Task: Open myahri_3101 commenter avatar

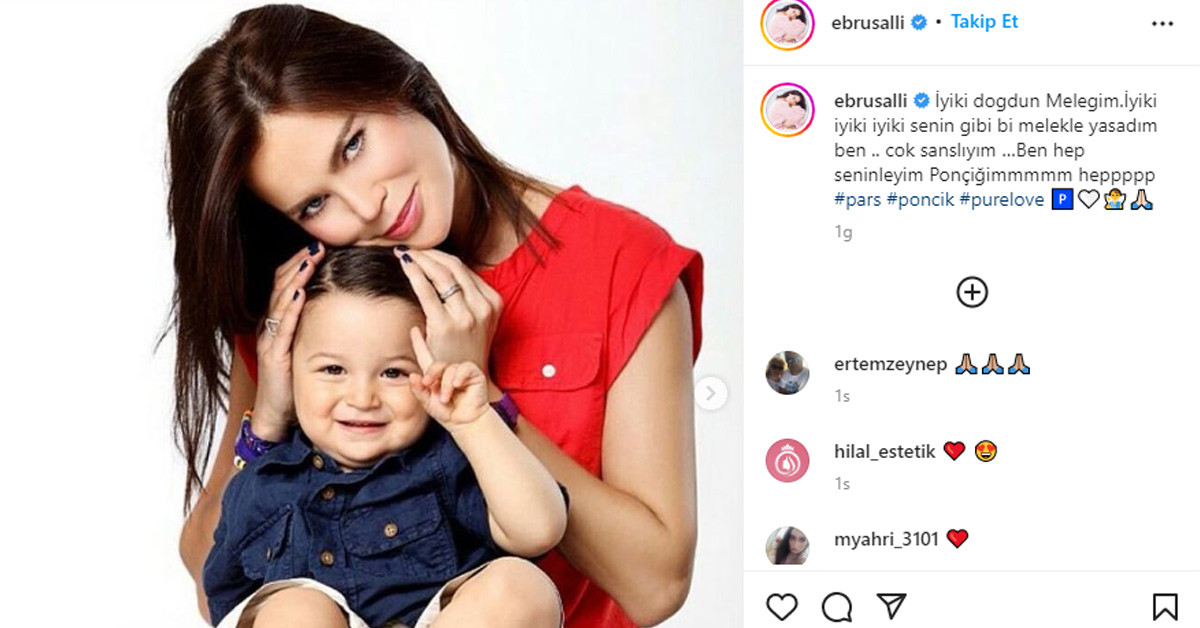Action: (x=787, y=546)
